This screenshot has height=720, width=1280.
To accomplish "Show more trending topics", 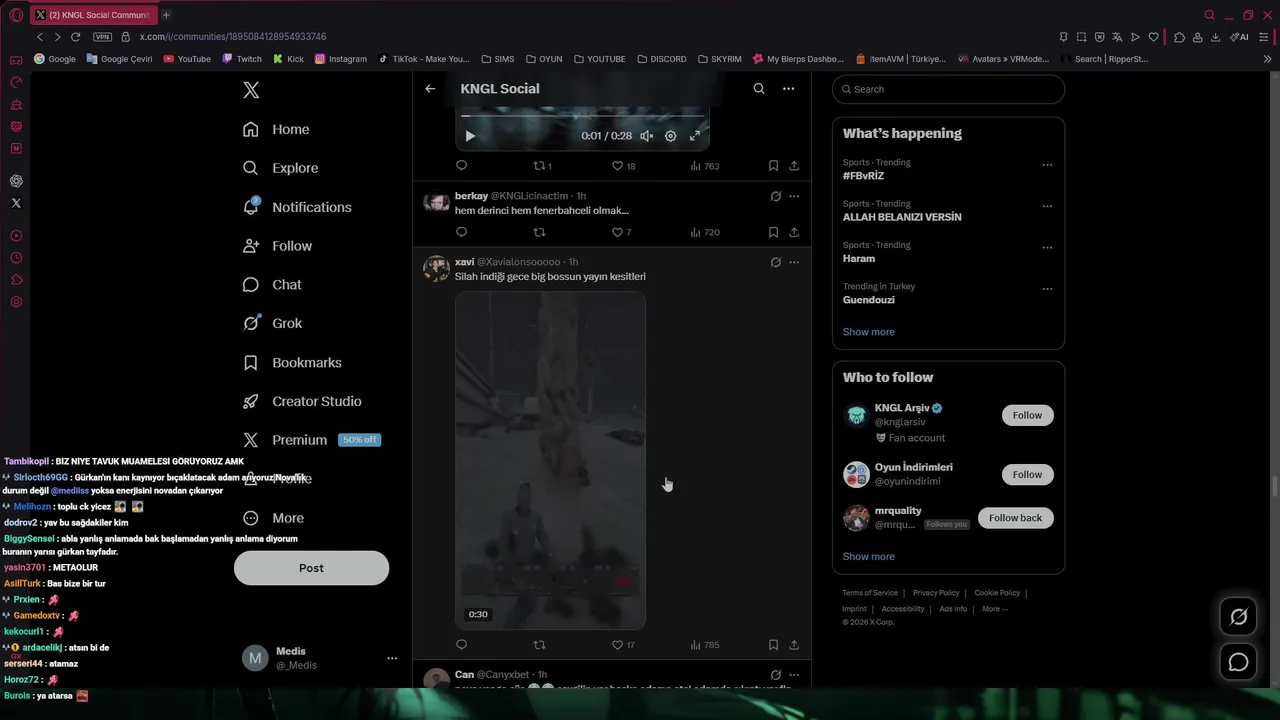I will pos(868,332).
